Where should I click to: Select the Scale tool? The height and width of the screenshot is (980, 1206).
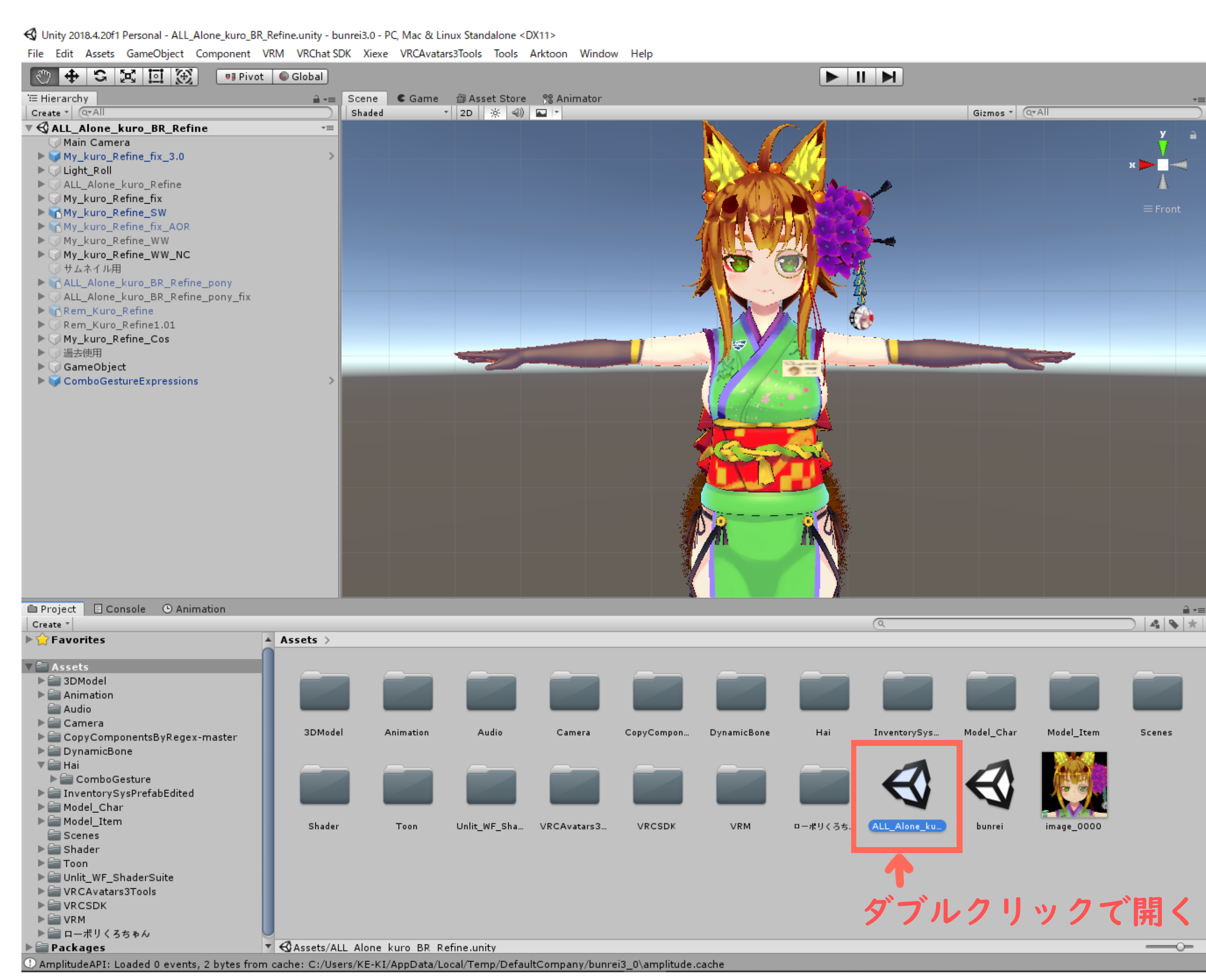pos(128,76)
